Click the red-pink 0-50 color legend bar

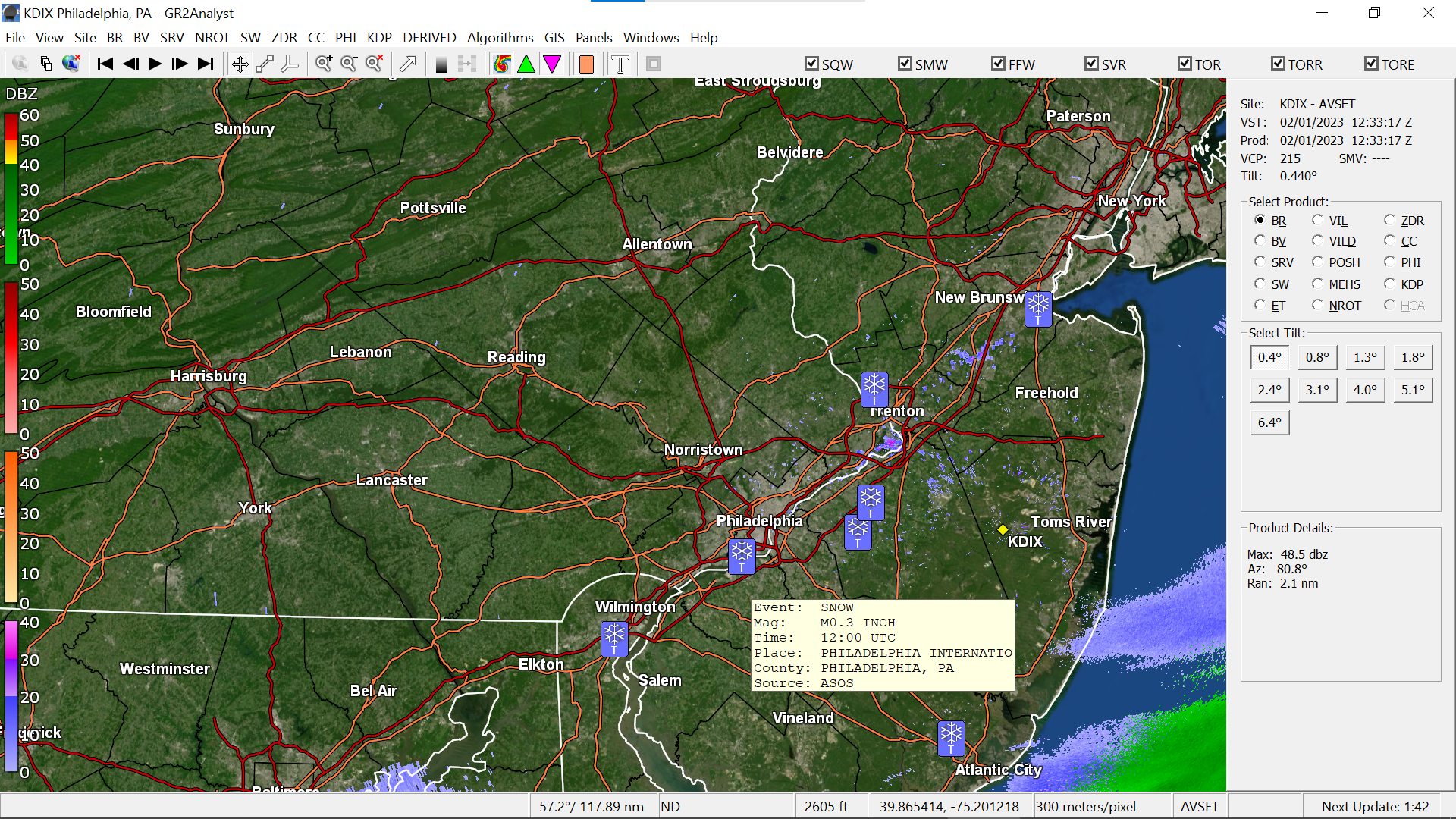click(11, 358)
